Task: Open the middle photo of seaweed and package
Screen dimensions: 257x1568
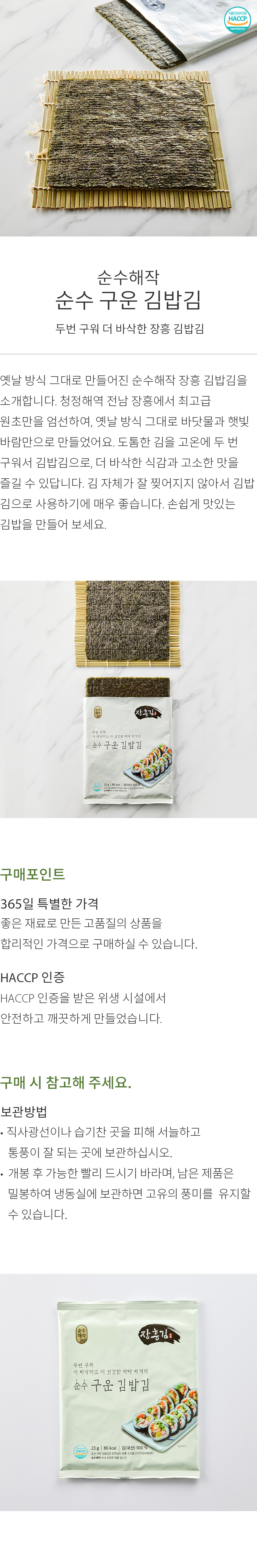Action: click(x=128, y=699)
